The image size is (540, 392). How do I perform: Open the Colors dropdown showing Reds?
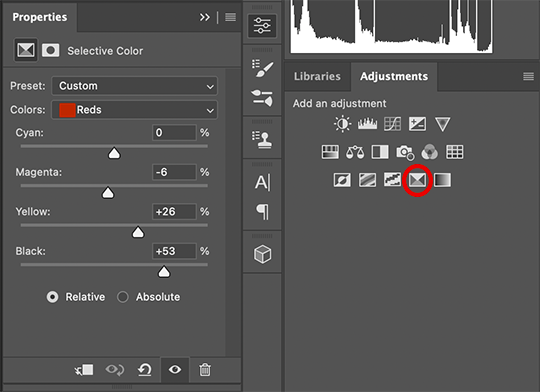pyautogui.click(x=134, y=110)
